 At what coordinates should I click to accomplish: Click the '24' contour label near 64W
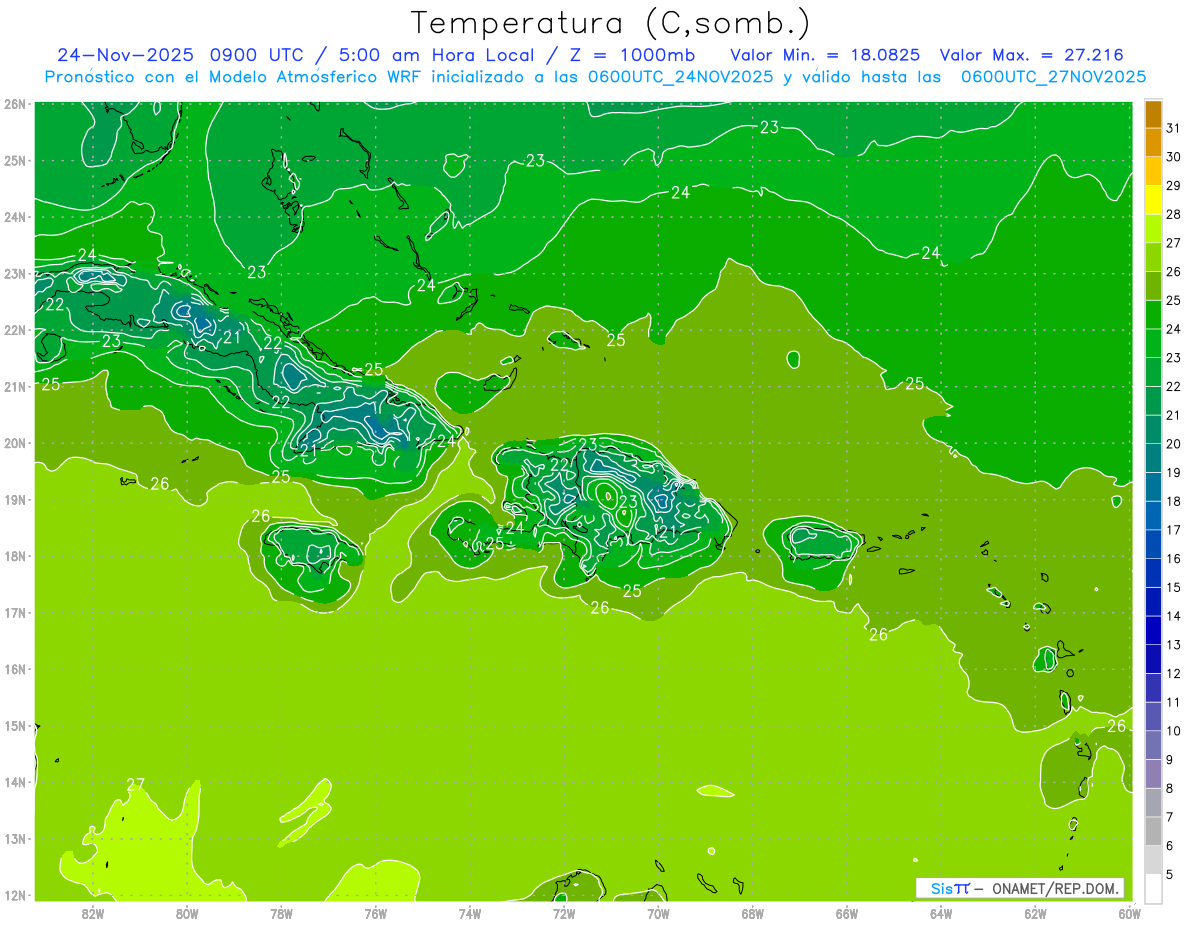(931, 253)
